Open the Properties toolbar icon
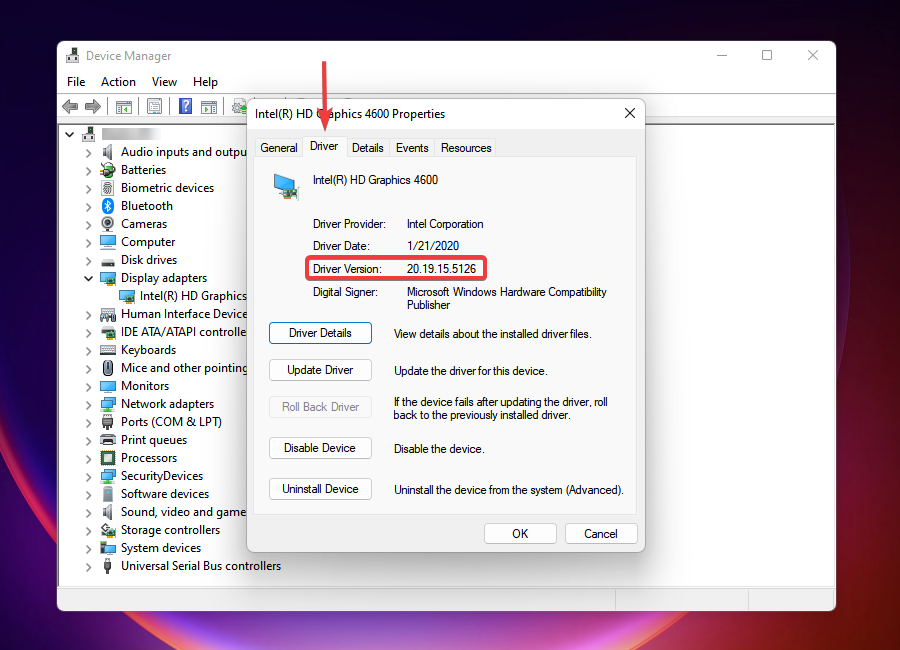Screen dimensions: 900x650 154,106
